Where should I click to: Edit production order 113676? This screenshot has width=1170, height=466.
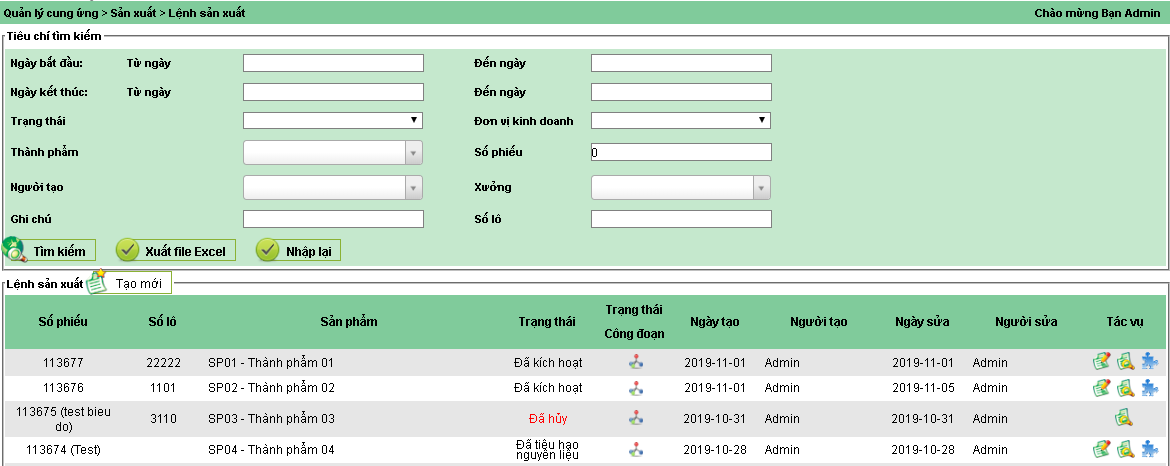pos(1101,388)
